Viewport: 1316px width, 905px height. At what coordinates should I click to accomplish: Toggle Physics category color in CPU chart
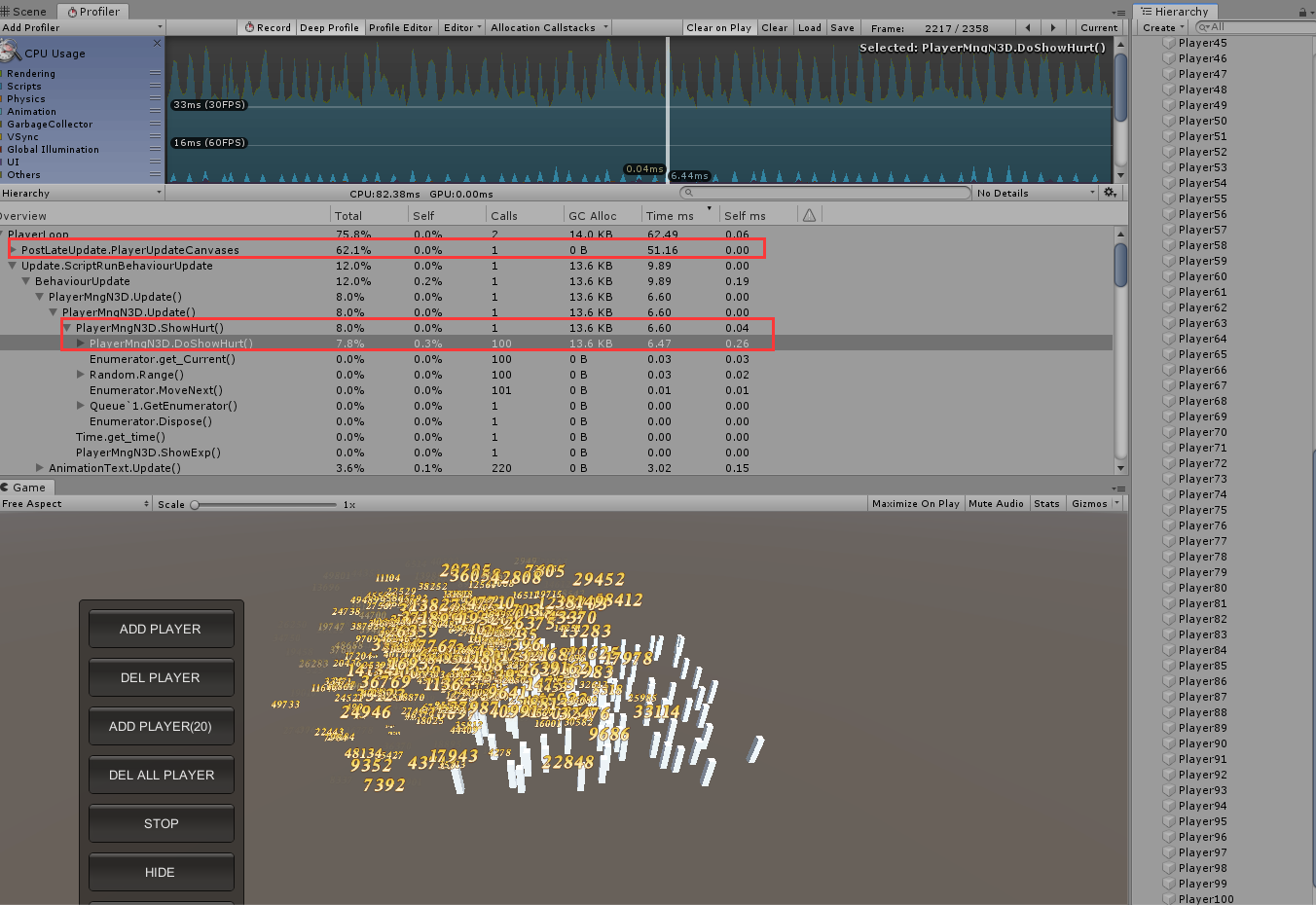pos(2,99)
